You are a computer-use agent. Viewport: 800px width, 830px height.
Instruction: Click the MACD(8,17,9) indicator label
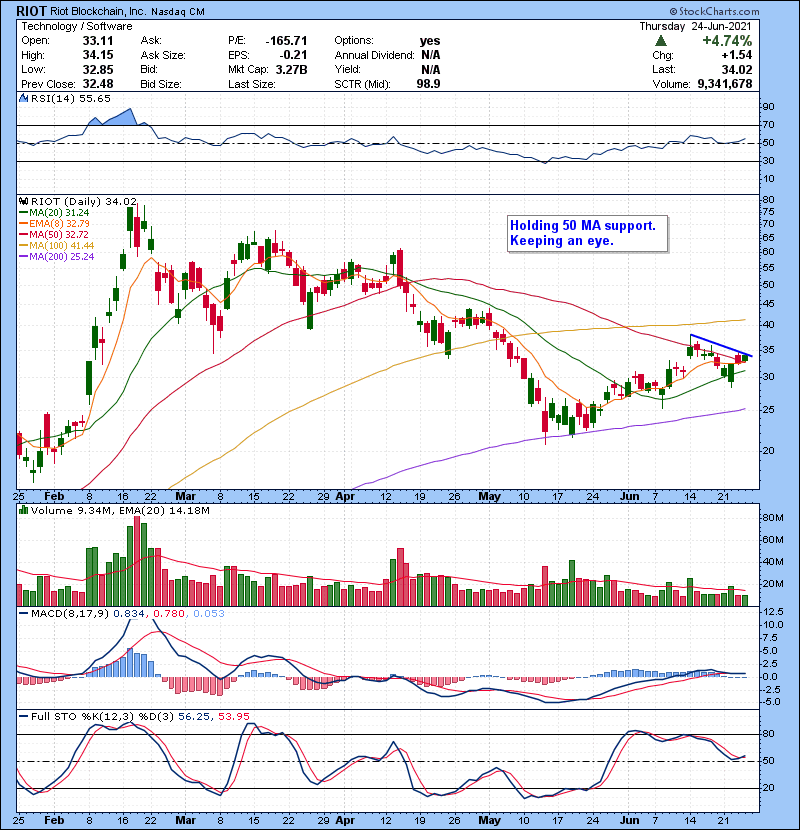[70, 614]
